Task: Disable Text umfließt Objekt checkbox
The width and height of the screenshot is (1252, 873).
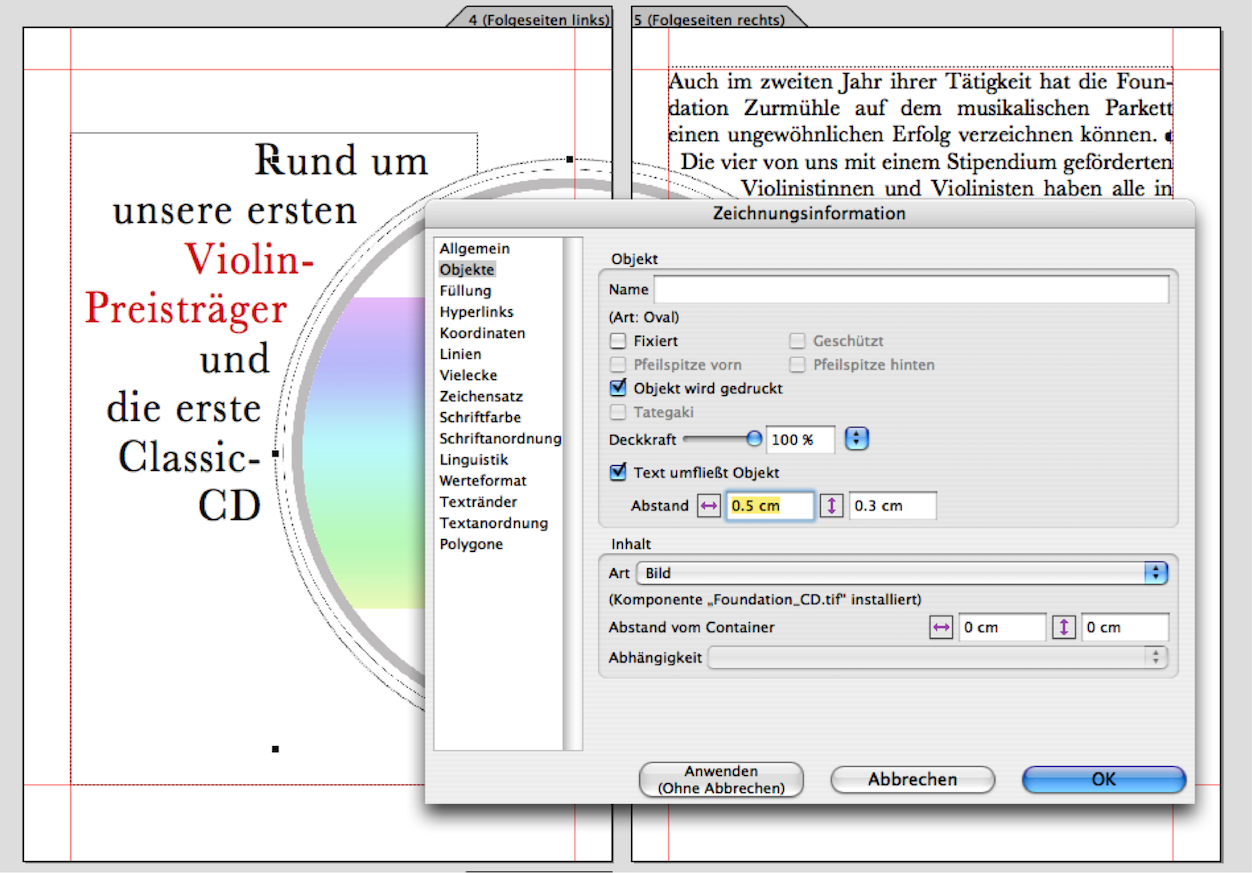Action: click(x=618, y=472)
